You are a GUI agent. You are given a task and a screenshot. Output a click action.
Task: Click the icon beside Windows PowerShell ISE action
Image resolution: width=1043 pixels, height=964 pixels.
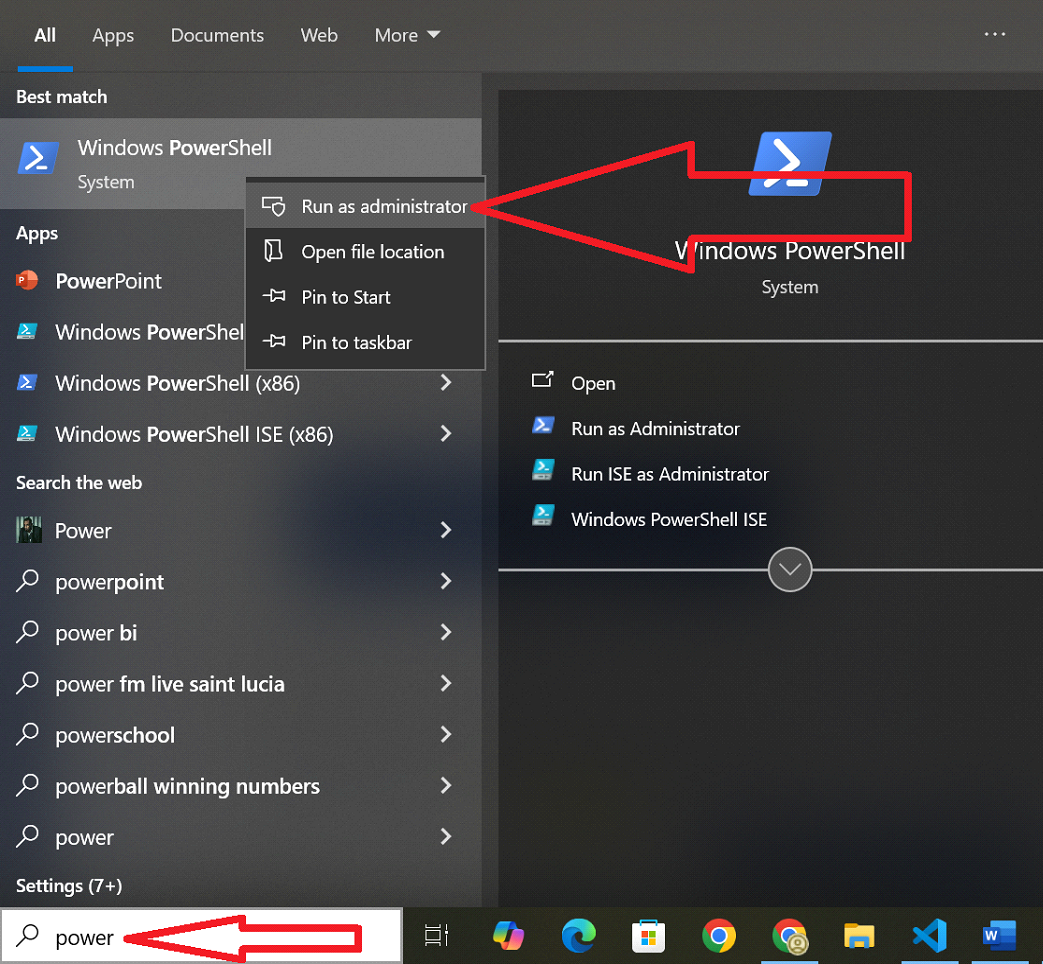543,515
